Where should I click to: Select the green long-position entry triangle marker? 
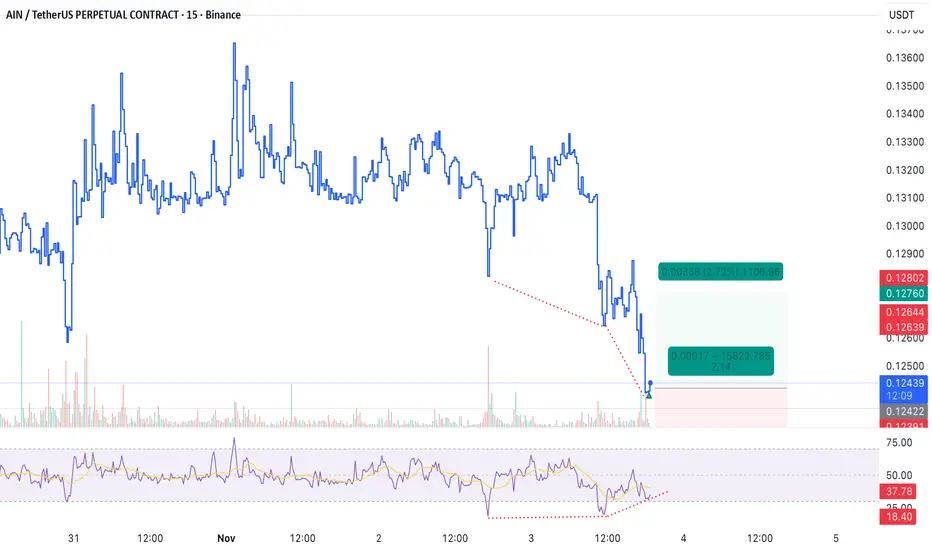(649, 395)
